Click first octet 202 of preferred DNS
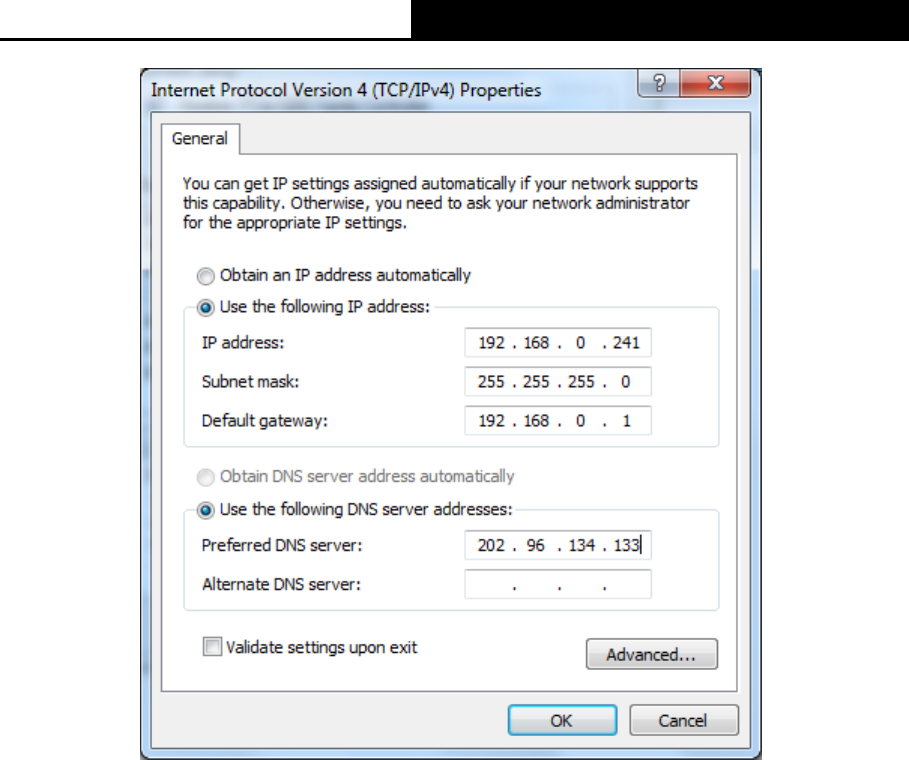Image resolution: width=909 pixels, height=760 pixels. click(491, 546)
